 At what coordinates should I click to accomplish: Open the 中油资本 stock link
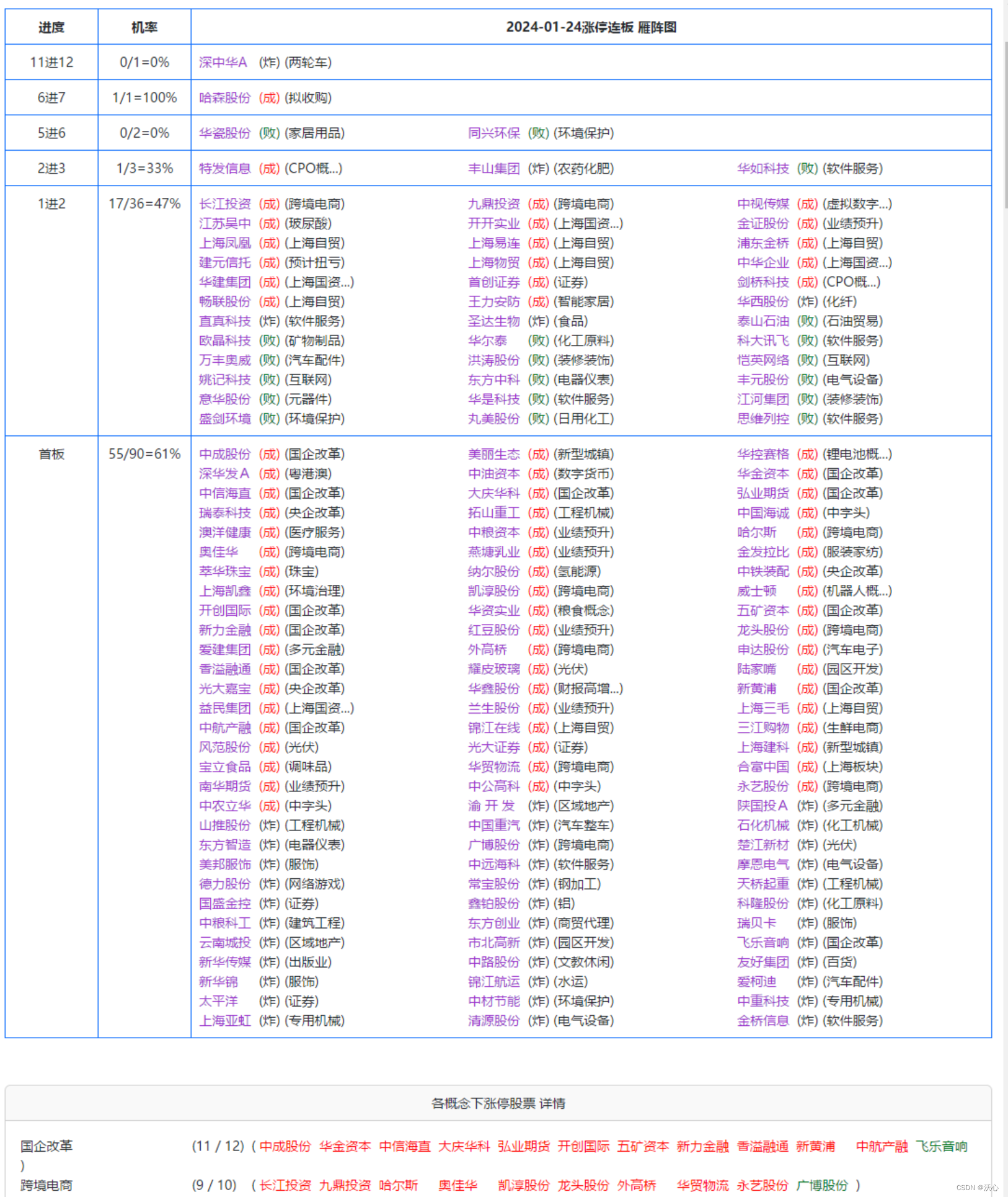point(493,474)
